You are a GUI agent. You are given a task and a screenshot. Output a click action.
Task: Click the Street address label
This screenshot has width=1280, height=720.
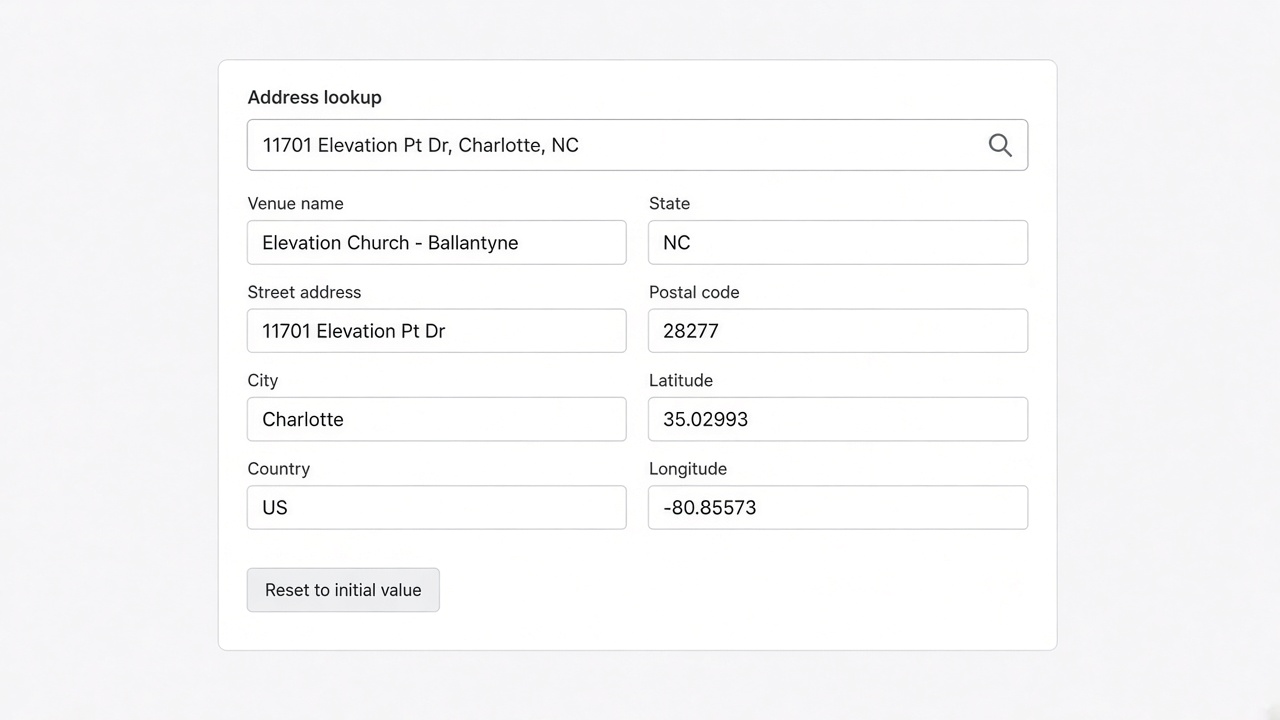pyautogui.click(x=305, y=292)
